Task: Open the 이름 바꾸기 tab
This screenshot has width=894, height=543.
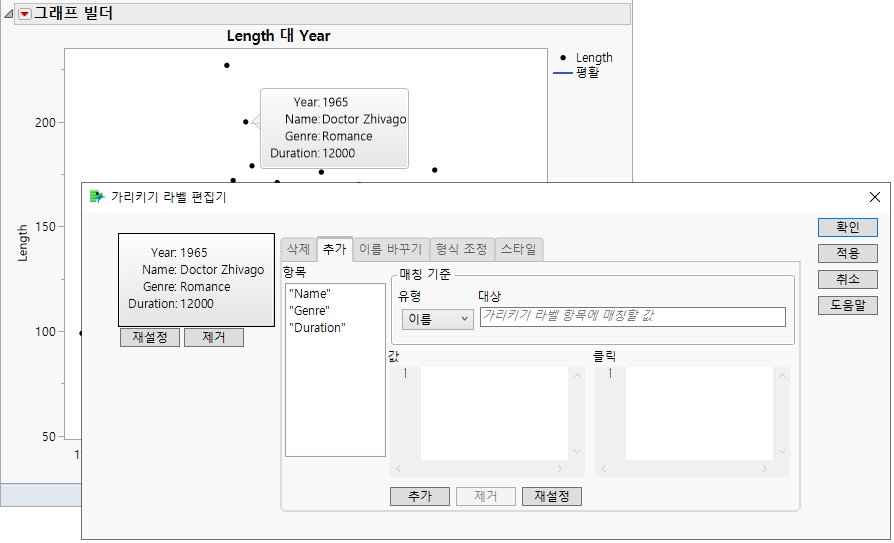Action: click(391, 249)
